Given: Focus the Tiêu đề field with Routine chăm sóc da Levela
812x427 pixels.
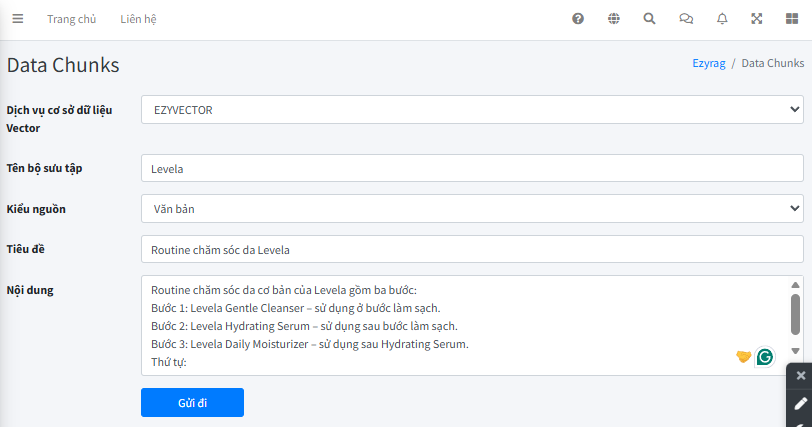Looking at the screenshot, I should click(x=472, y=249).
